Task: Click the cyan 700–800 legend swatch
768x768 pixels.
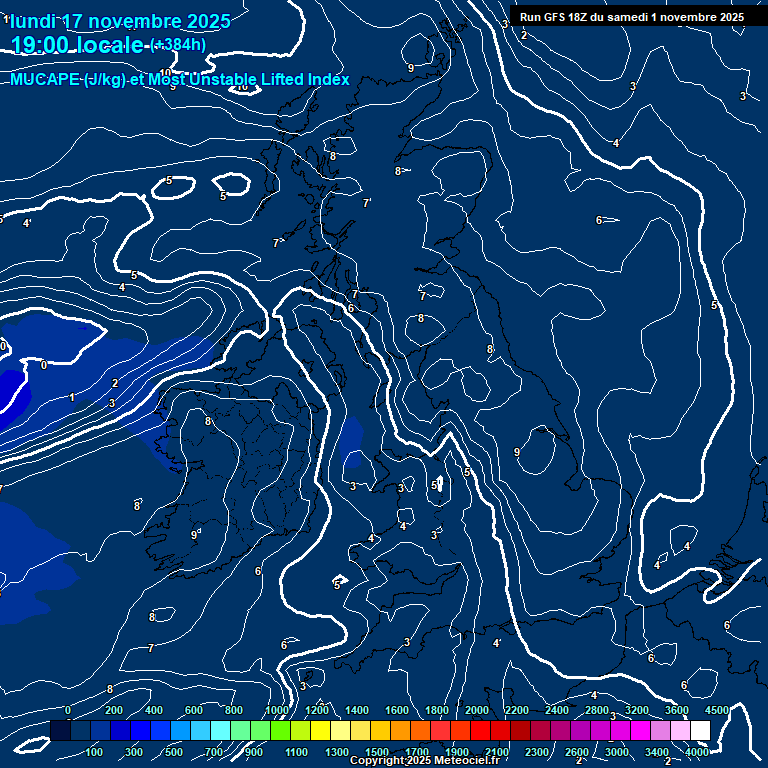Action: coord(220,730)
